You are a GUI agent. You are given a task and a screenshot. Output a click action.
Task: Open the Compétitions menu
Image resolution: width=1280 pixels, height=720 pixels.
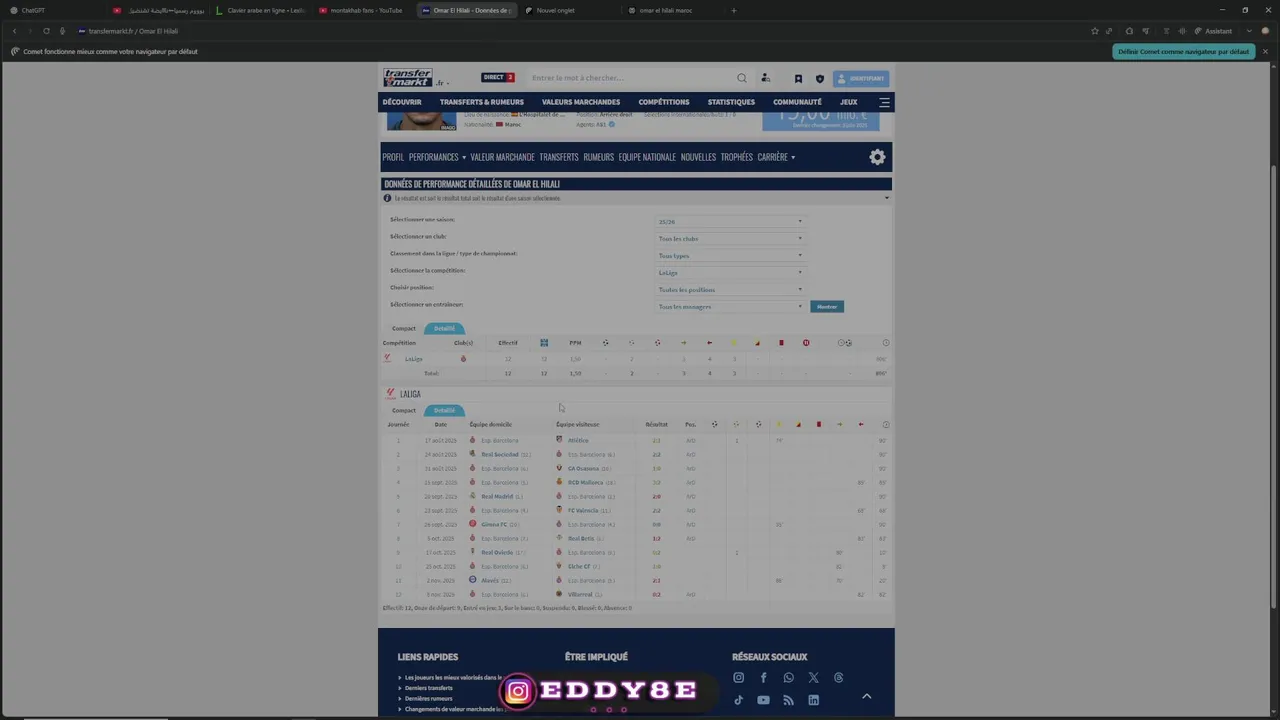(x=664, y=102)
